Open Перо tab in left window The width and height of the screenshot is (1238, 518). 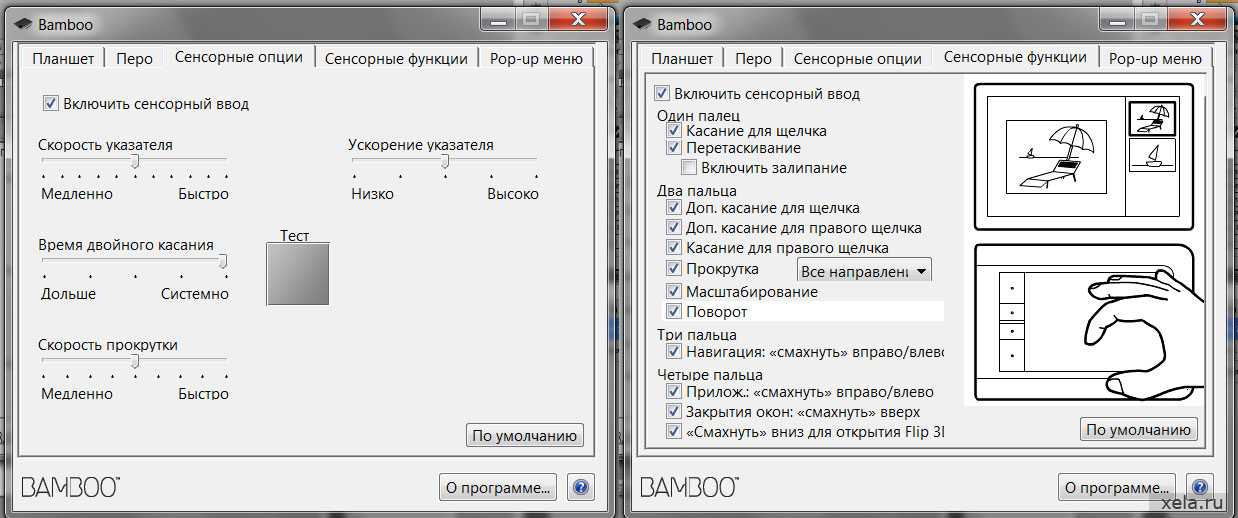134,59
